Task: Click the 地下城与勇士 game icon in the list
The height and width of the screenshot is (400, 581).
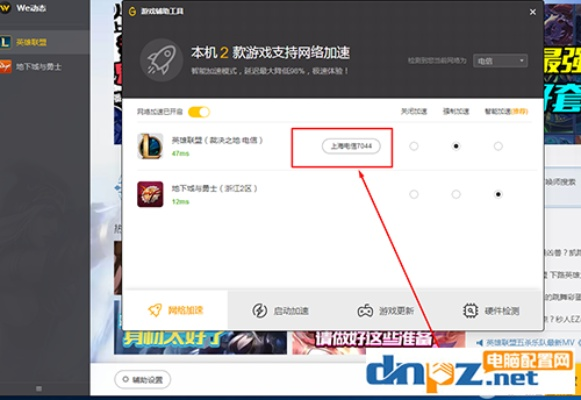Action: coord(150,194)
